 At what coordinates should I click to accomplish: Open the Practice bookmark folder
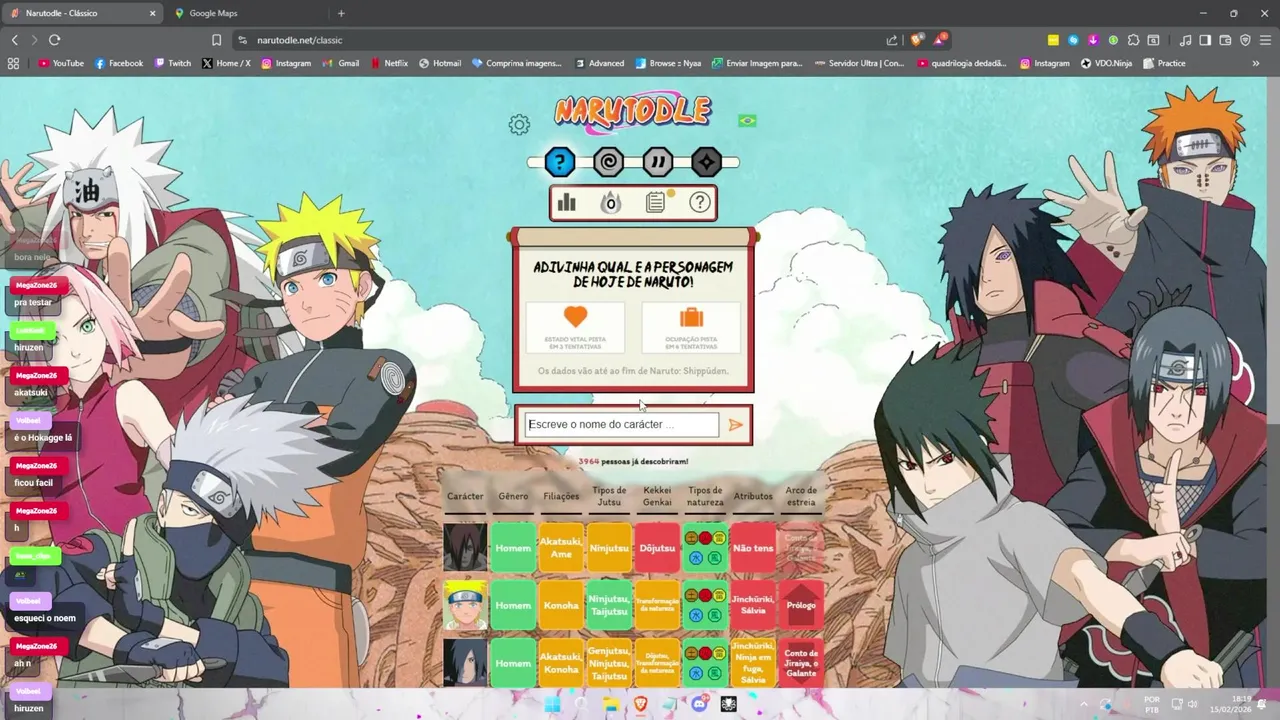pos(1164,63)
